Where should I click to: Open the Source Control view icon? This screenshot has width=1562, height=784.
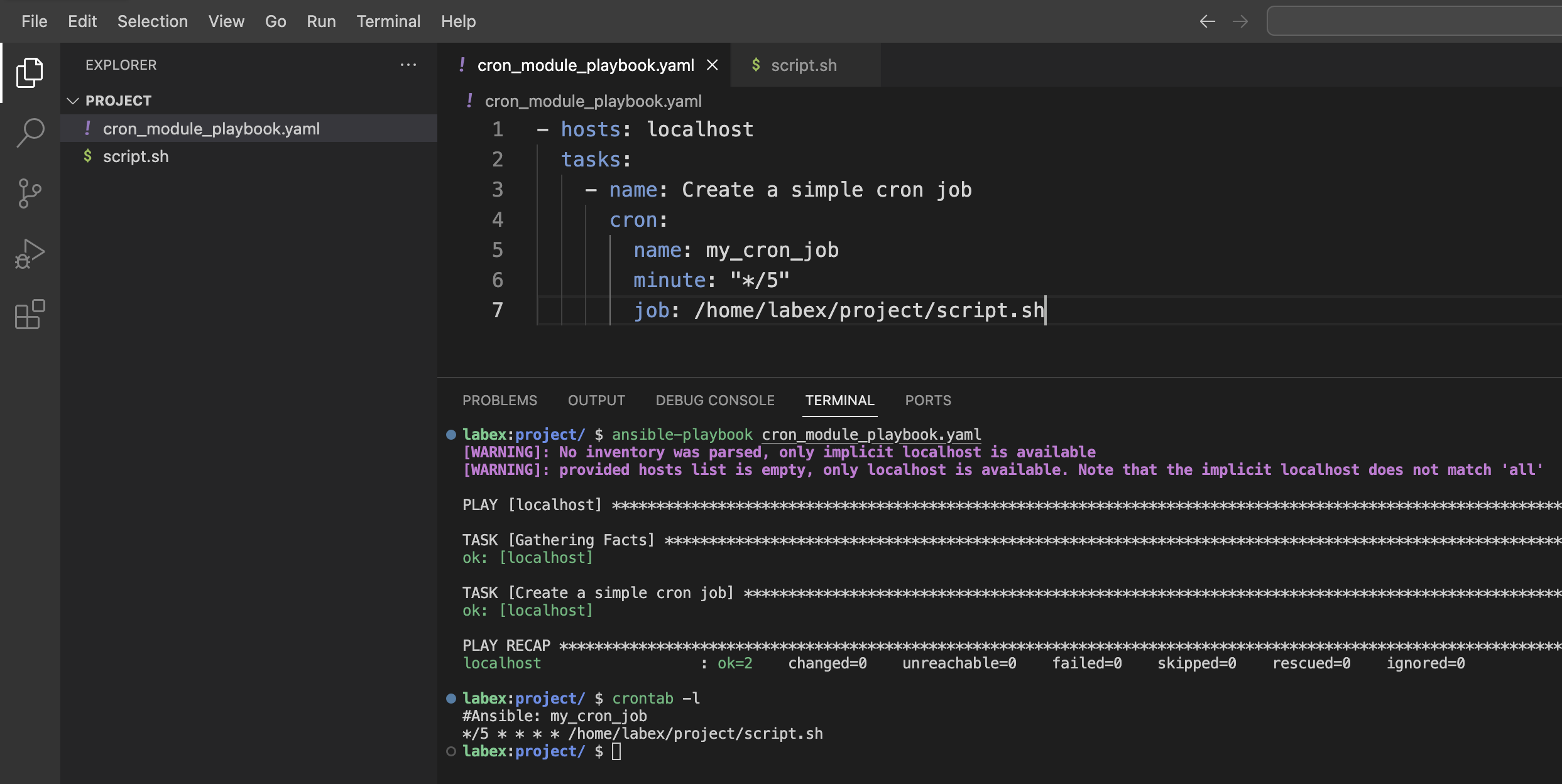30,193
